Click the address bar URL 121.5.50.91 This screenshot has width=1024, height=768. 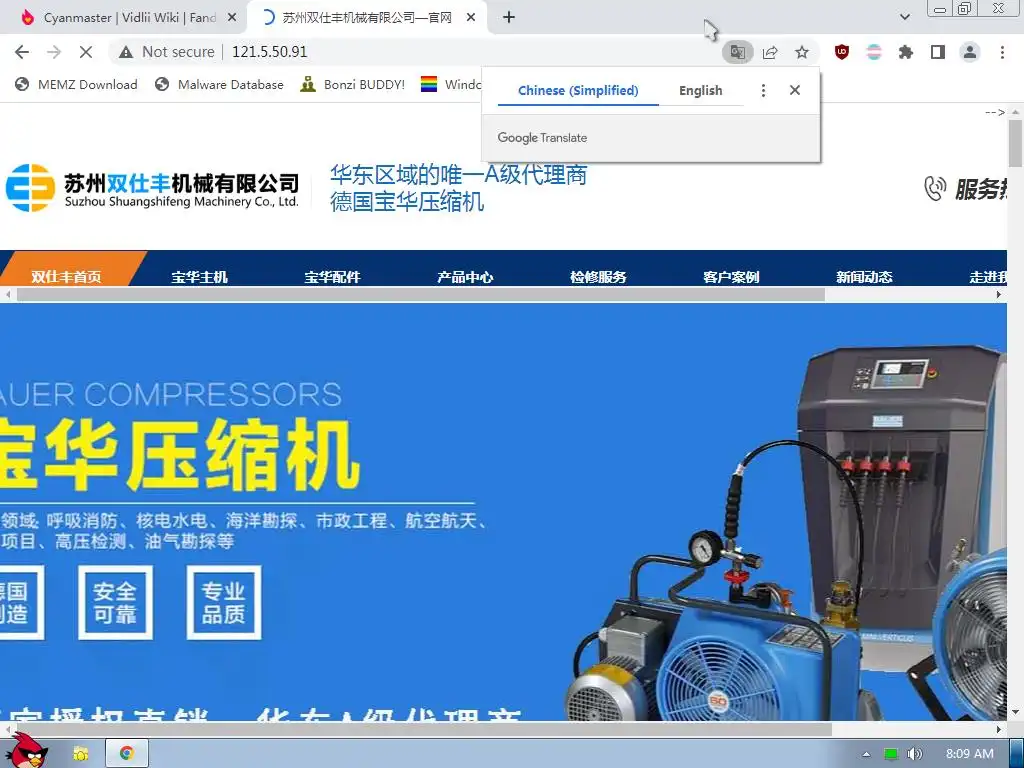[x=269, y=52]
